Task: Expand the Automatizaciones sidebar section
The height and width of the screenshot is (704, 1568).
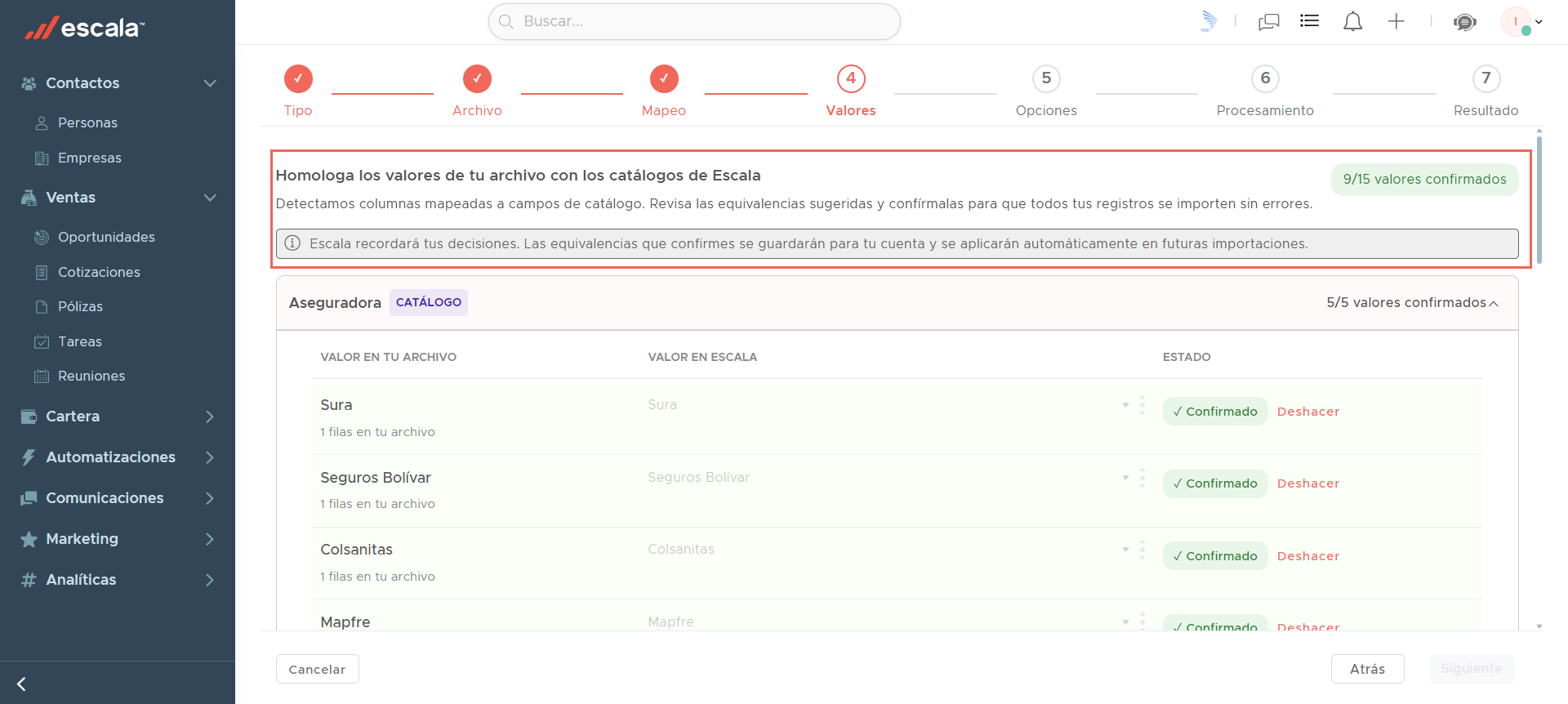Action: click(210, 457)
